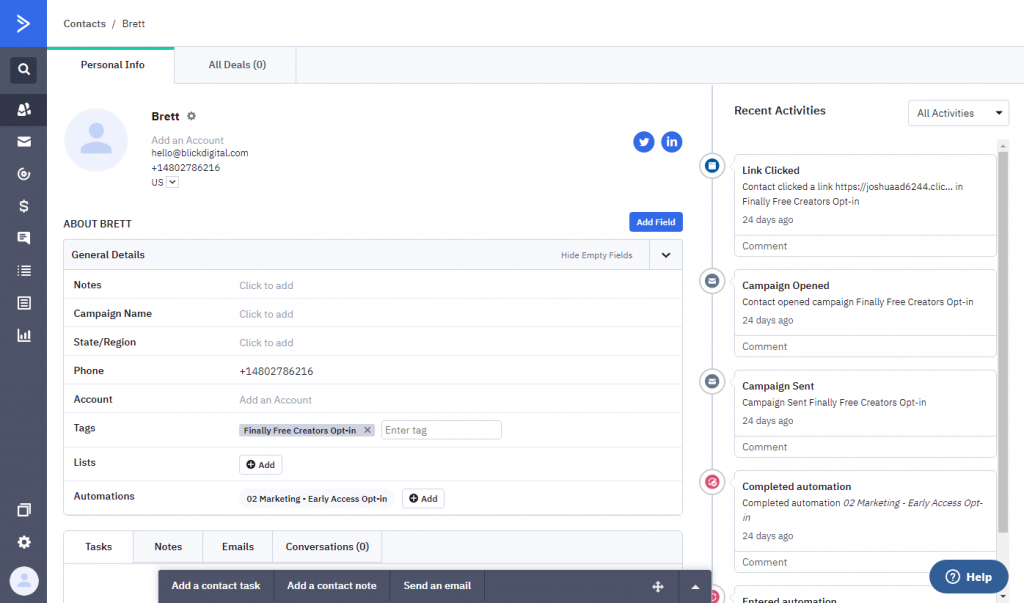Collapse the General Details section chevron
Screen dimensions: 1024x603
click(x=665, y=255)
